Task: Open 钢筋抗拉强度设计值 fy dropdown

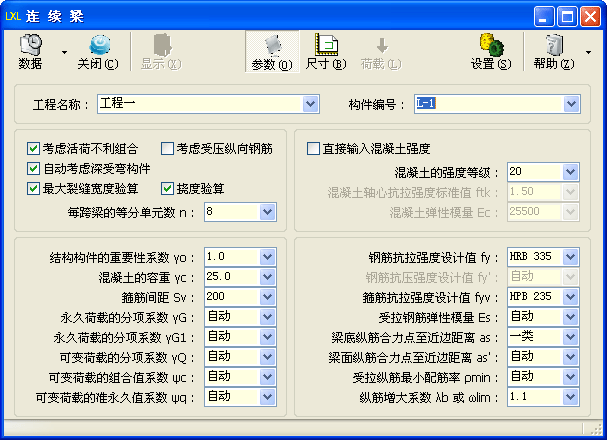Action: [570, 257]
